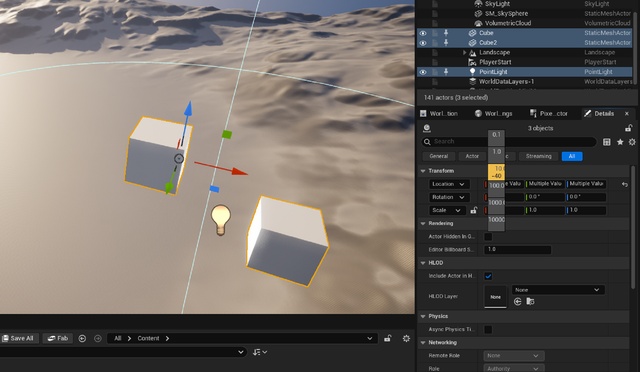Select the Streaming filter button
640x372 pixels.
(x=538, y=156)
